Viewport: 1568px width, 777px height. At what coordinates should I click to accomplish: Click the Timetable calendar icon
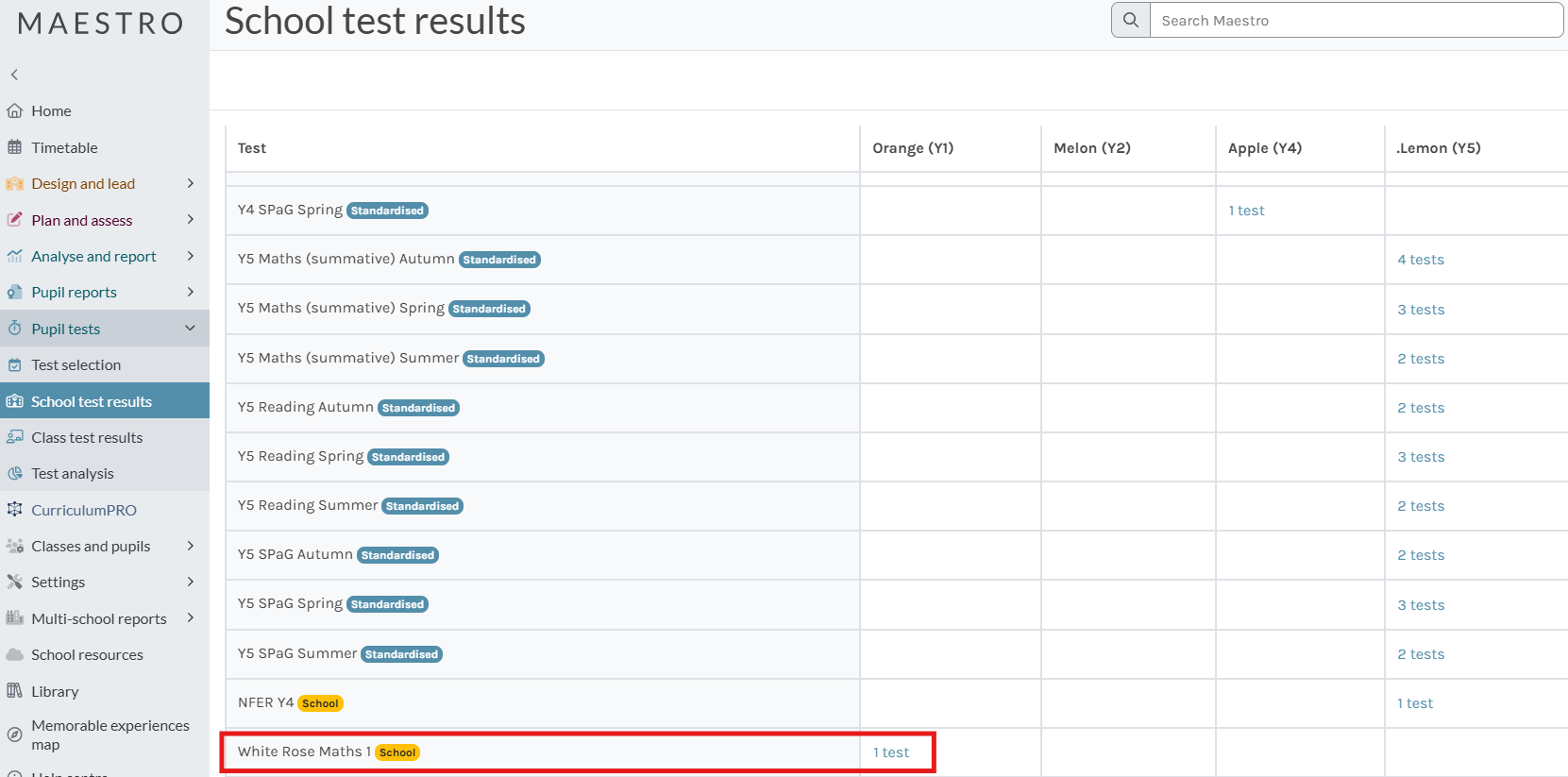point(15,147)
